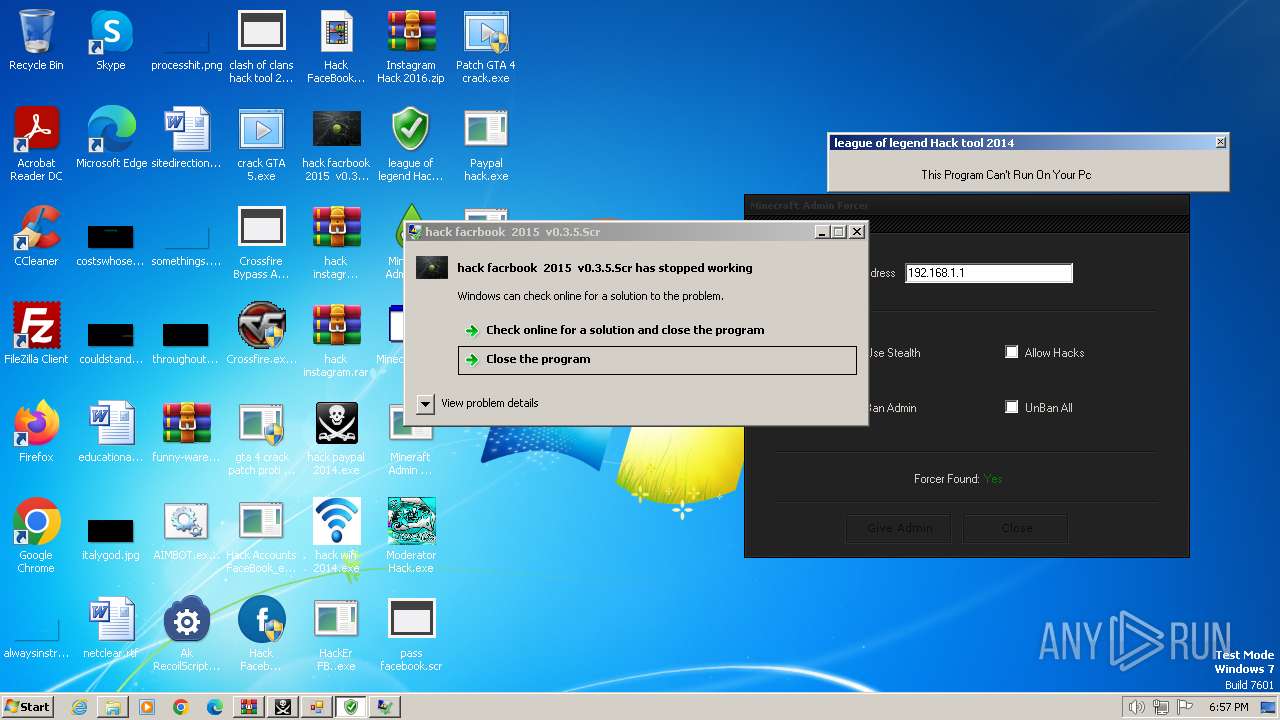Viewport: 1280px width, 720px height.
Task: Select hack paypal 2014.exe skull icon
Action: click(x=336, y=439)
